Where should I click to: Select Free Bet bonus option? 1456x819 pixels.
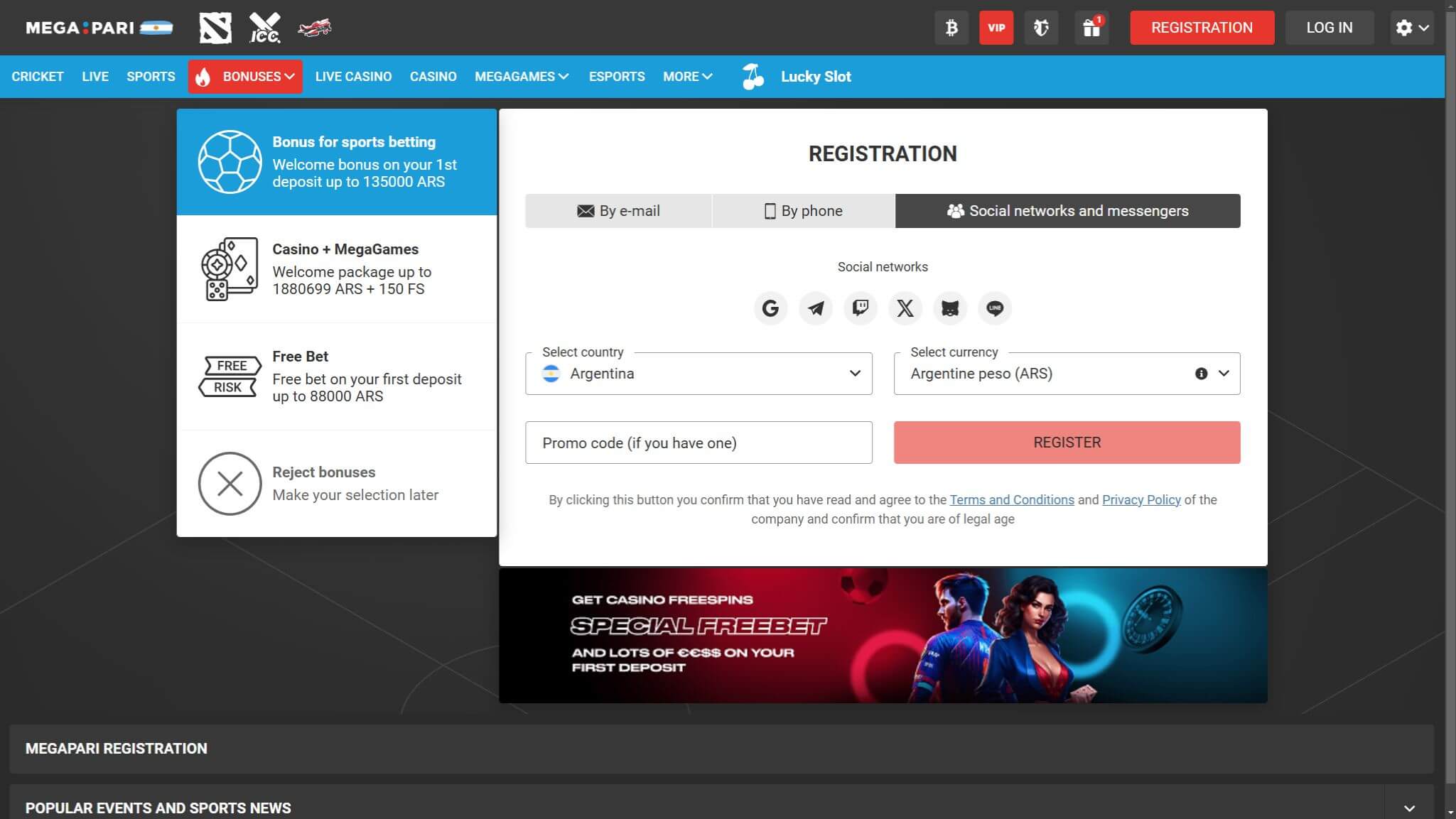click(x=337, y=376)
